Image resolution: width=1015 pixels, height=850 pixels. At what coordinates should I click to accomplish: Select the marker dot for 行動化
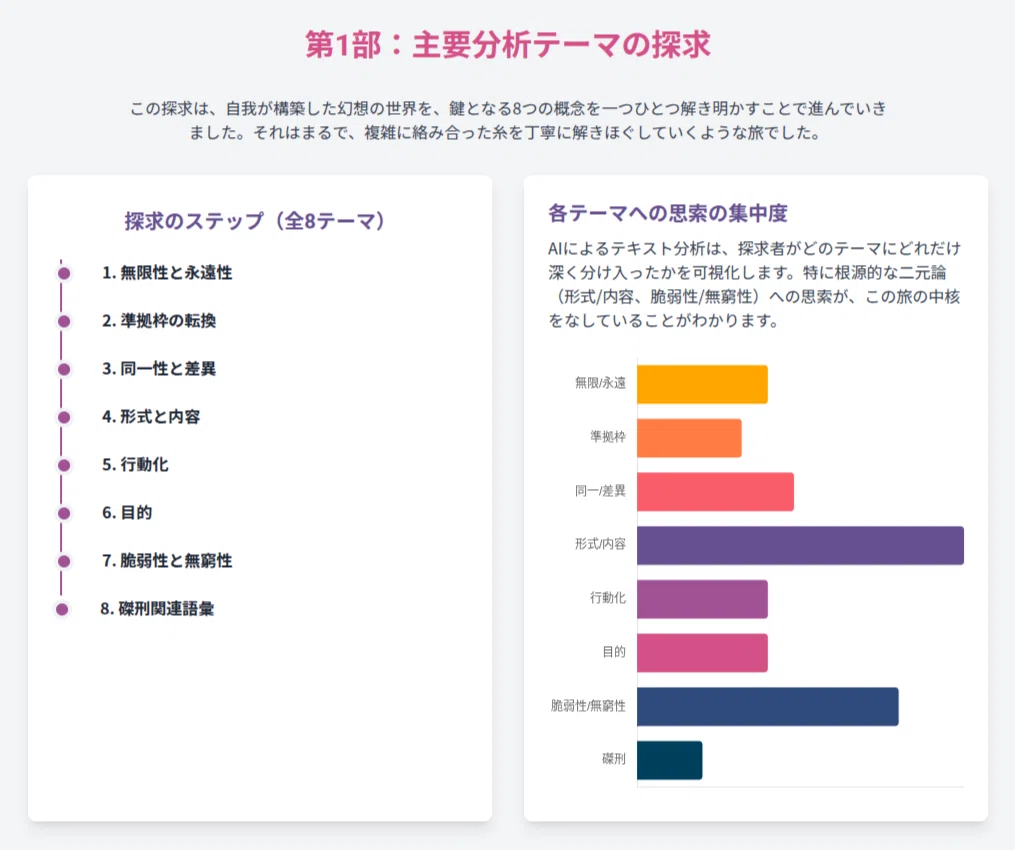coord(63,465)
